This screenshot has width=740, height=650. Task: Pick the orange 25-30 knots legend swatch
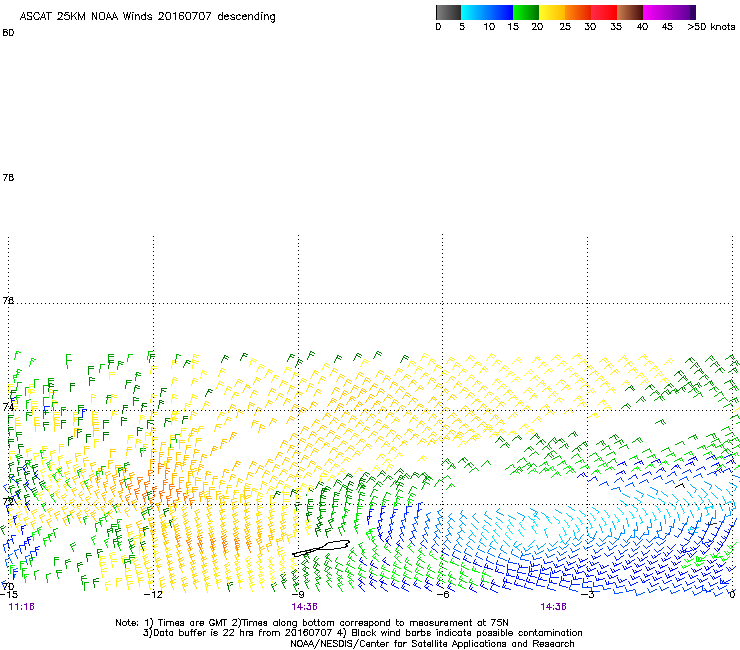coord(578,12)
